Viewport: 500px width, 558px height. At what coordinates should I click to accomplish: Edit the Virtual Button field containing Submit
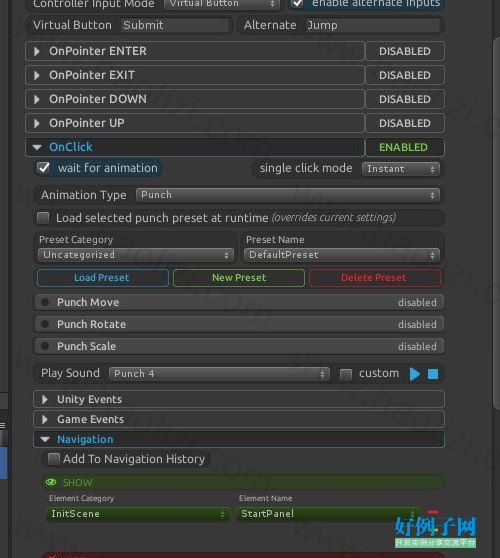coord(175,25)
